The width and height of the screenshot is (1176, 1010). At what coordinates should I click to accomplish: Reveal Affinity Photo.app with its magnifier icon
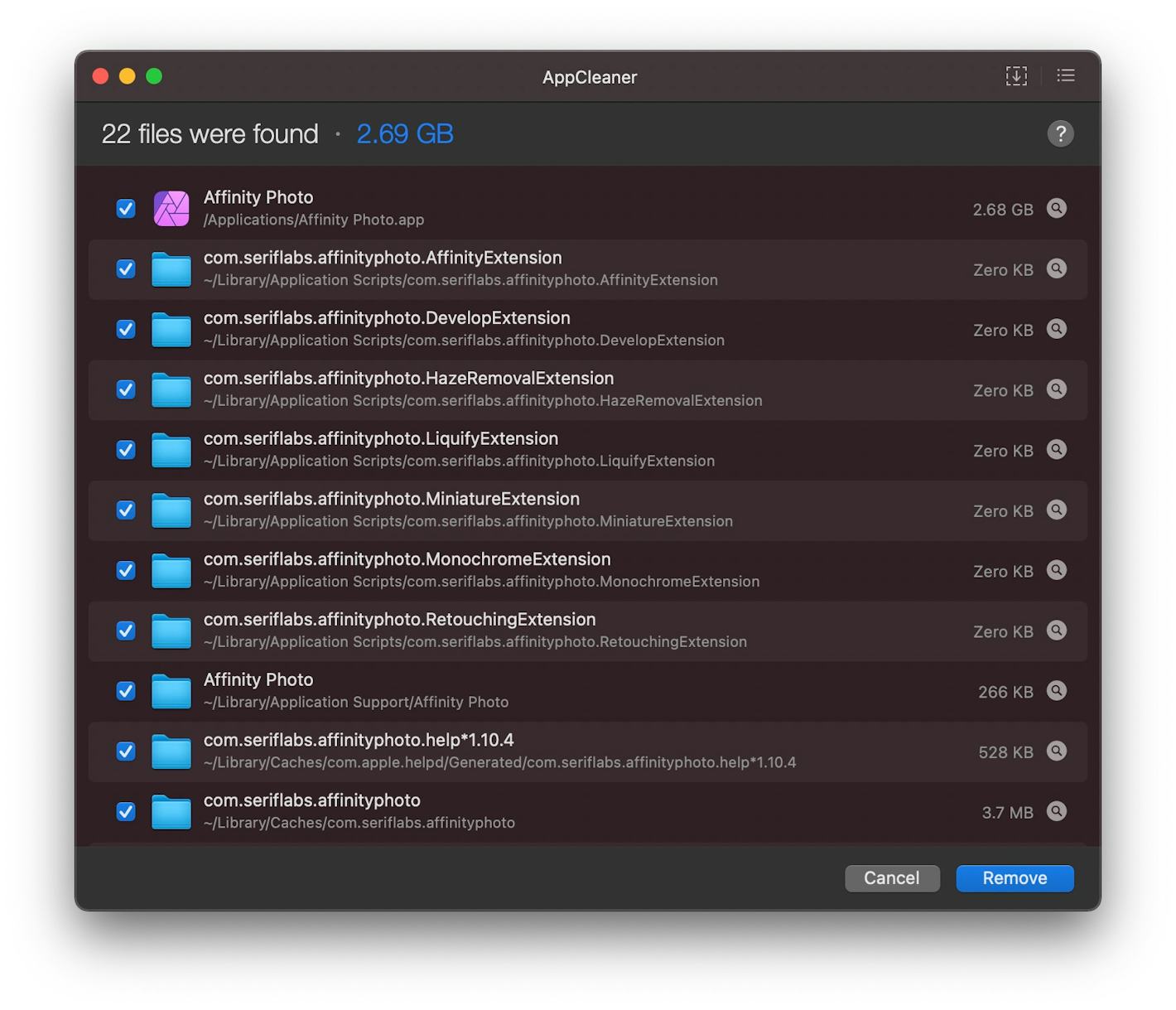(x=1057, y=209)
